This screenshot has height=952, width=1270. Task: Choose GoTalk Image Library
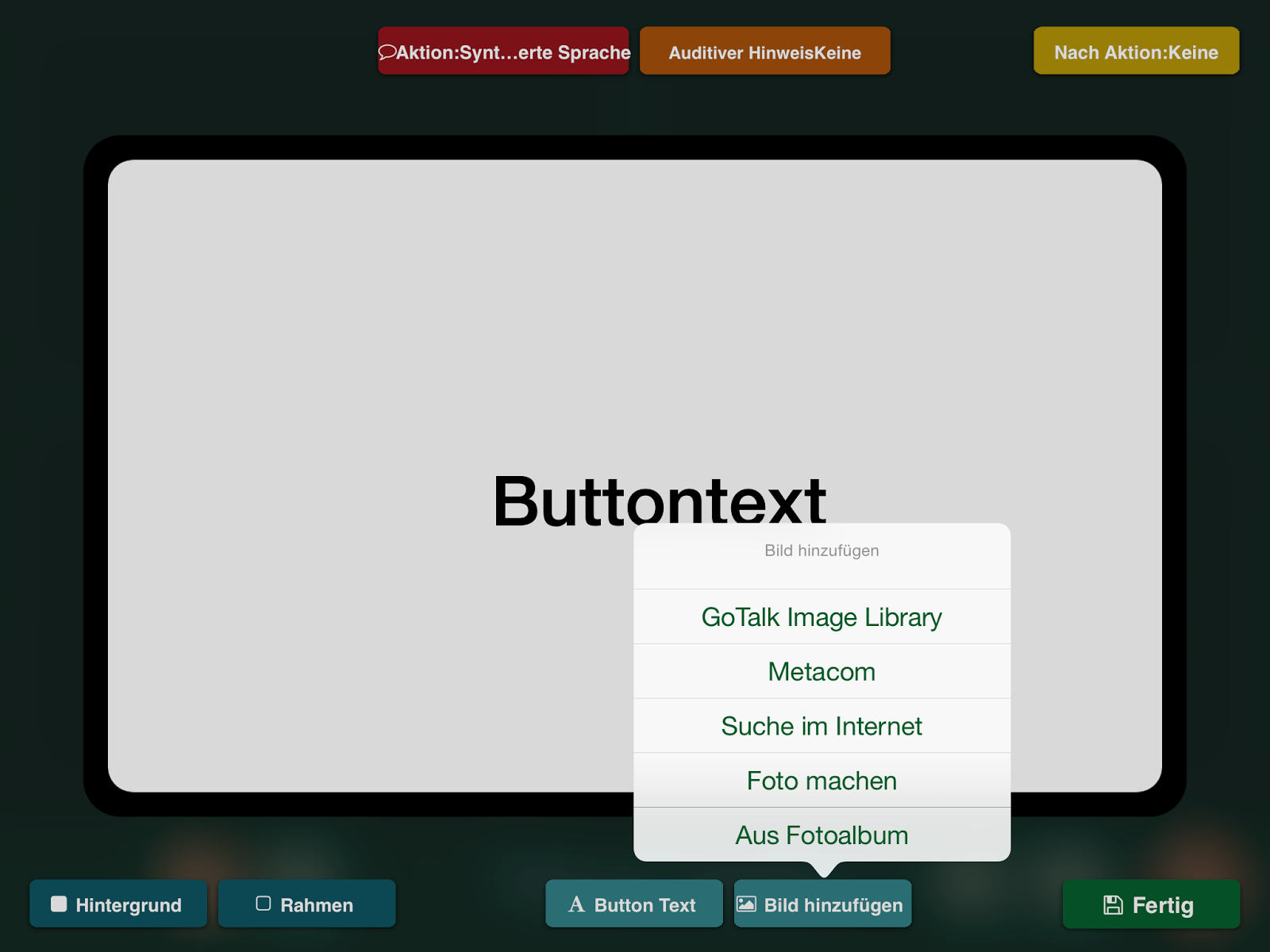pyautogui.click(x=822, y=616)
